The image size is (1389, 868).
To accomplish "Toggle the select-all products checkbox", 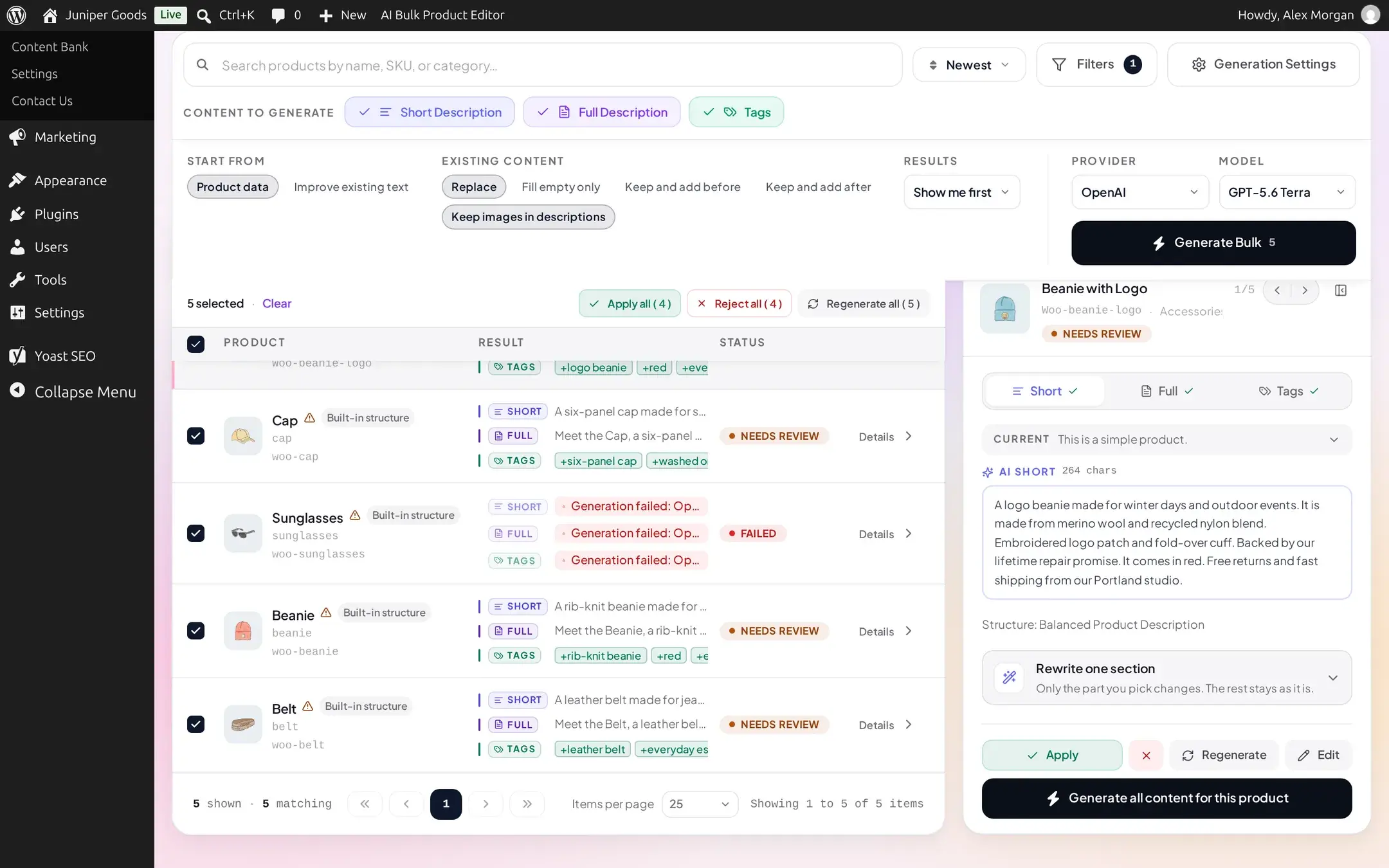I will pyautogui.click(x=195, y=344).
